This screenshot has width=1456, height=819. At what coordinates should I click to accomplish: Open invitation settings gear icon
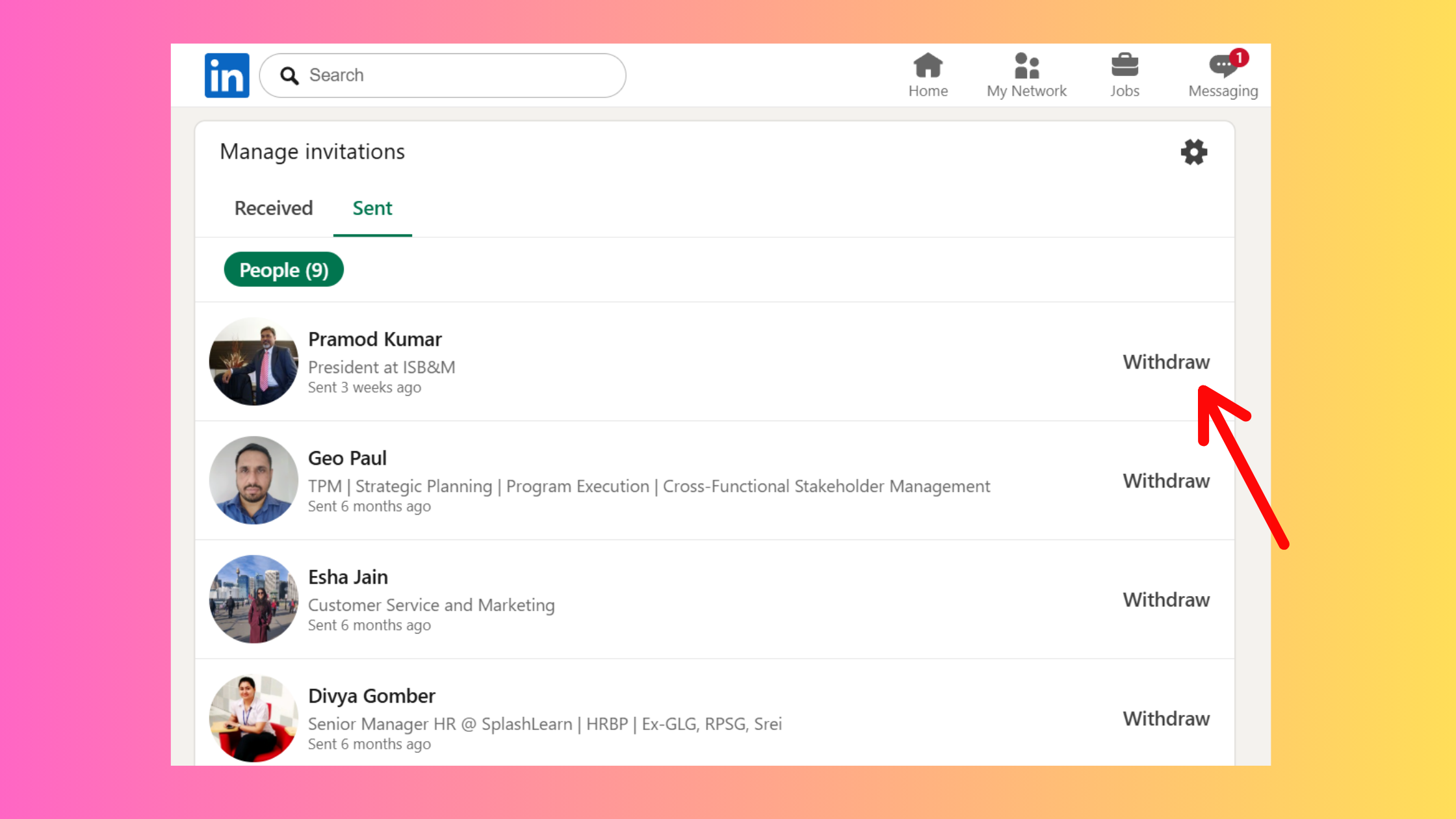[1194, 152]
